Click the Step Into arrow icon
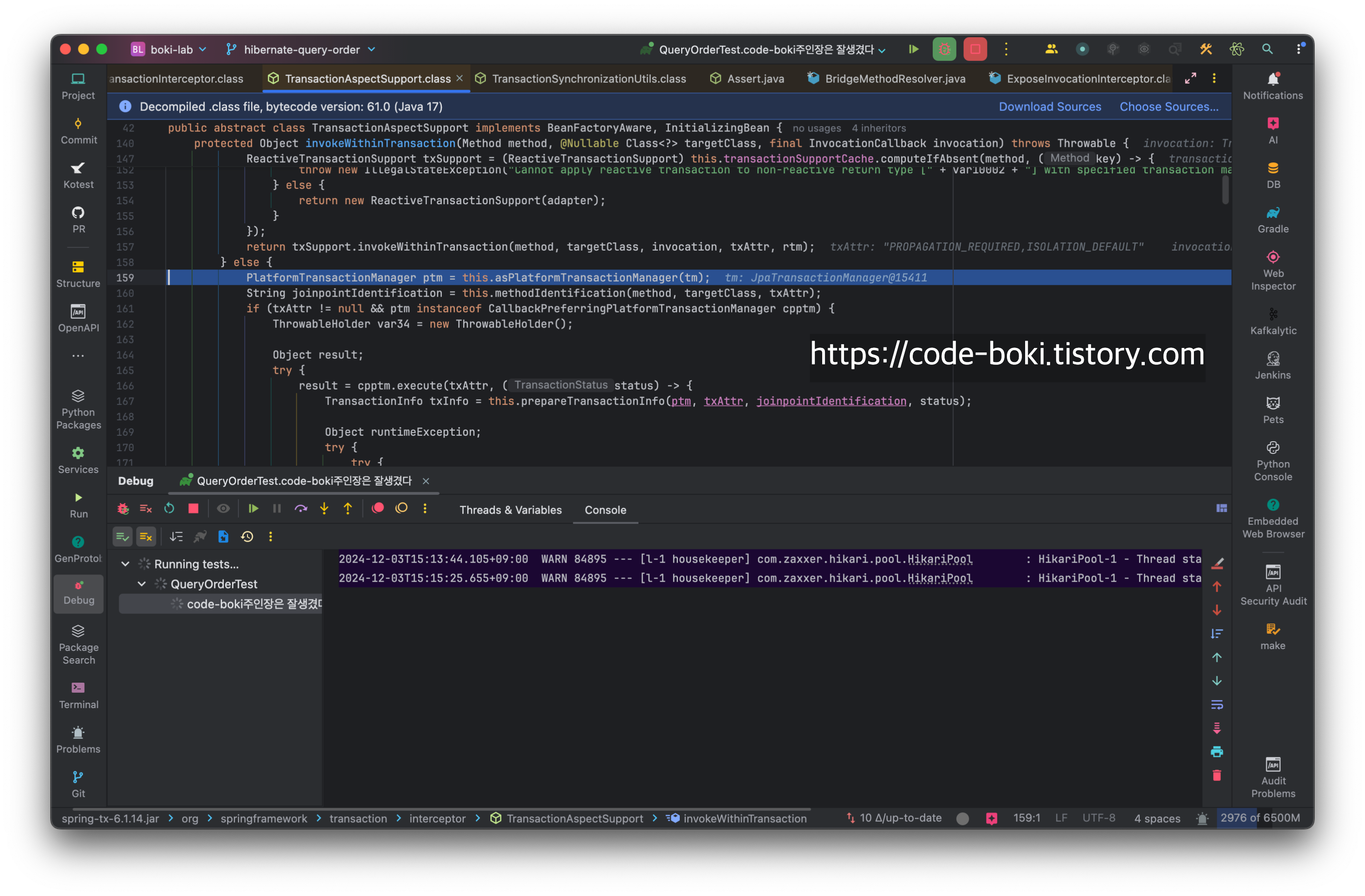The width and height of the screenshot is (1365, 896). tap(324, 508)
